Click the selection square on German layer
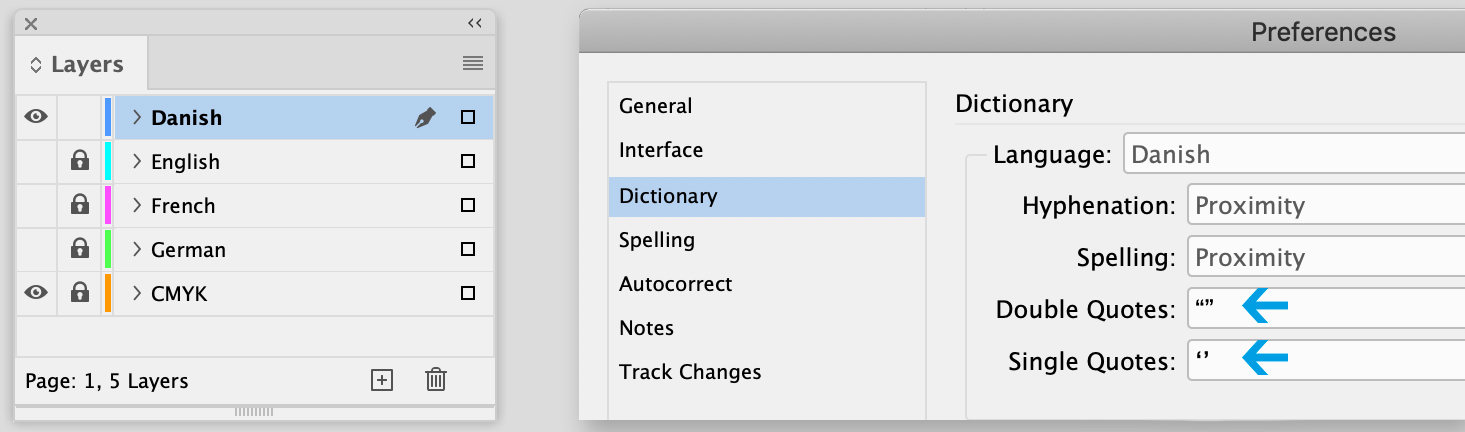The image size is (1465, 432). (x=467, y=250)
